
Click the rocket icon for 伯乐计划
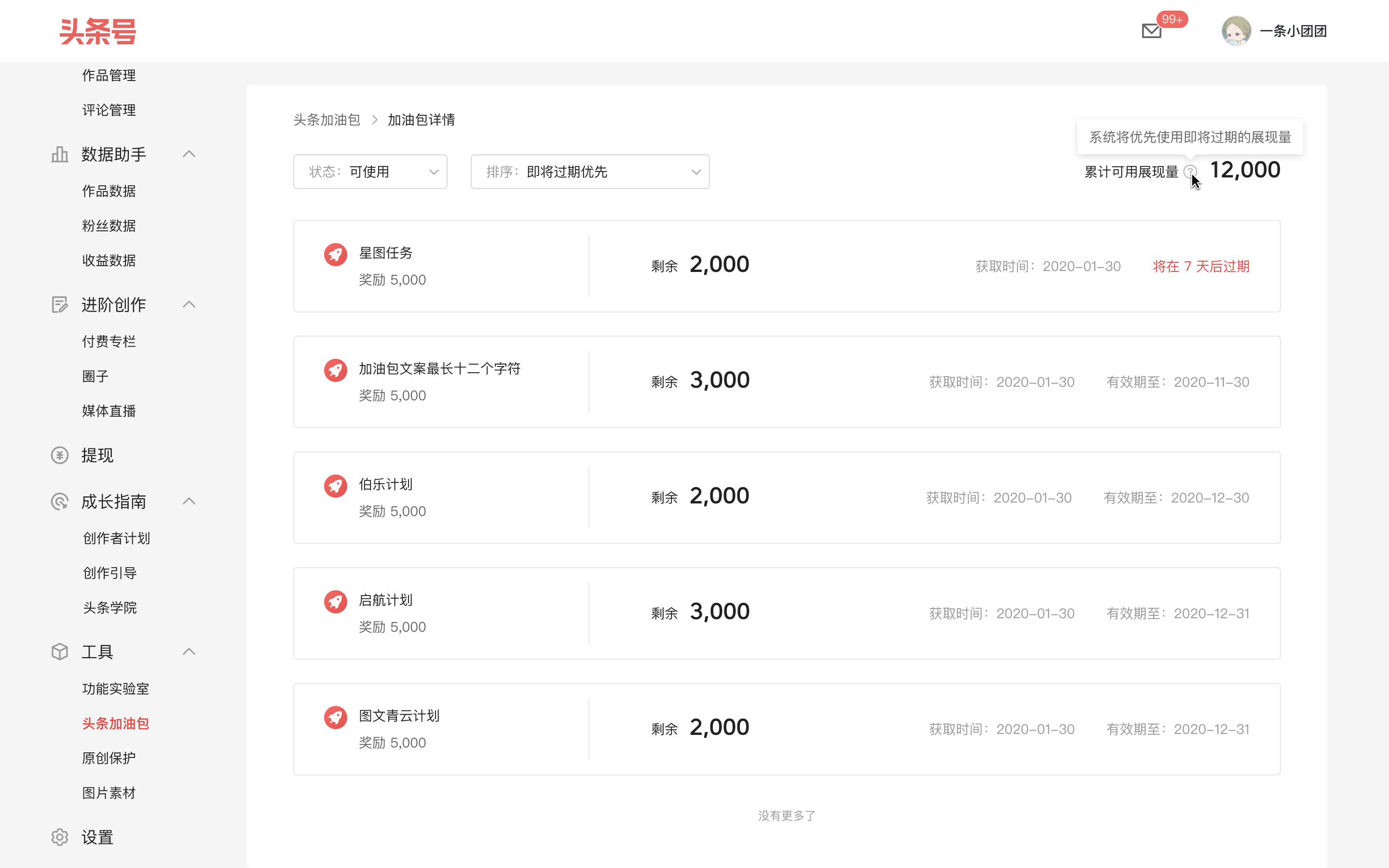[x=335, y=486]
